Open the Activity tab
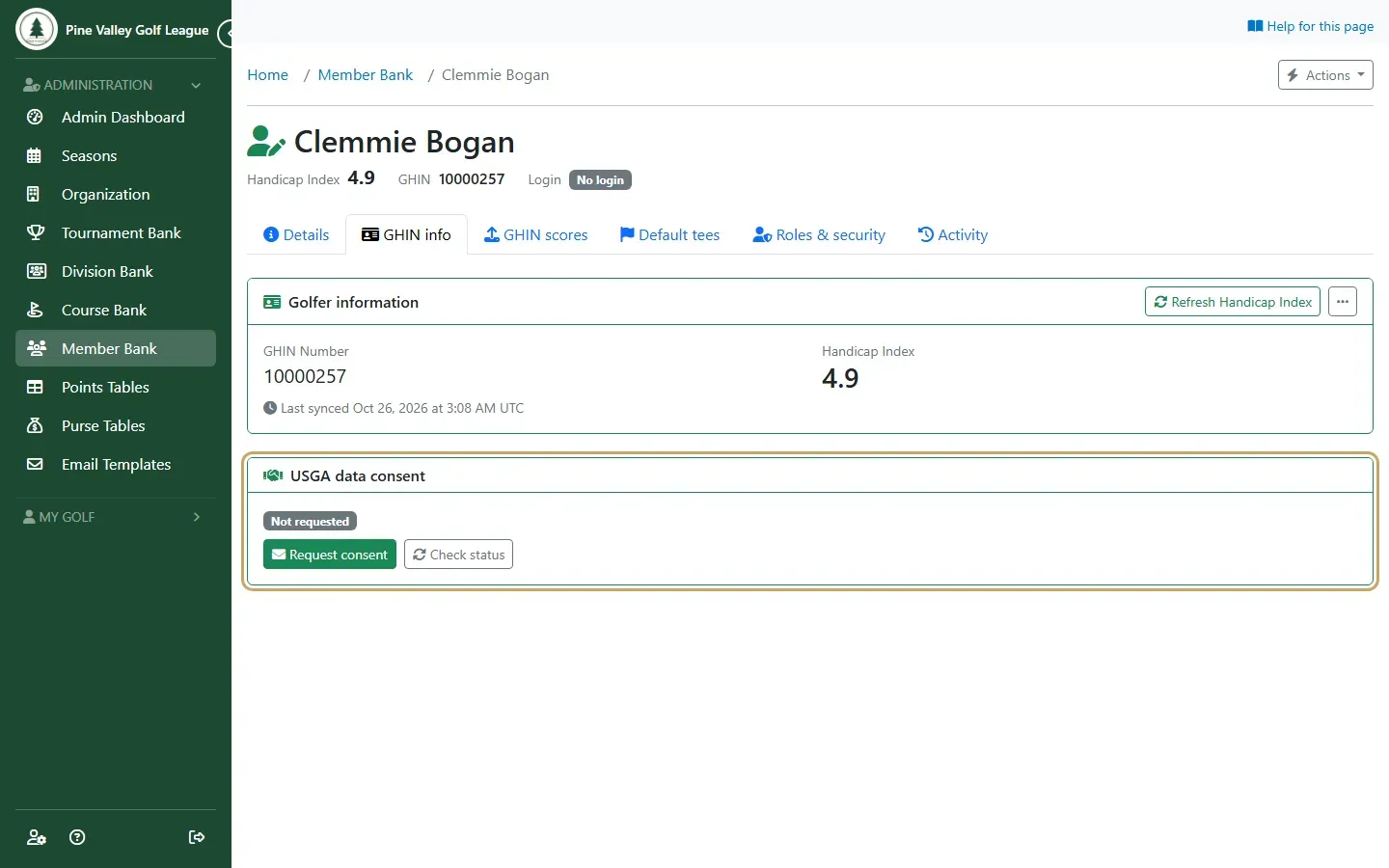This screenshot has width=1389, height=868. [953, 234]
